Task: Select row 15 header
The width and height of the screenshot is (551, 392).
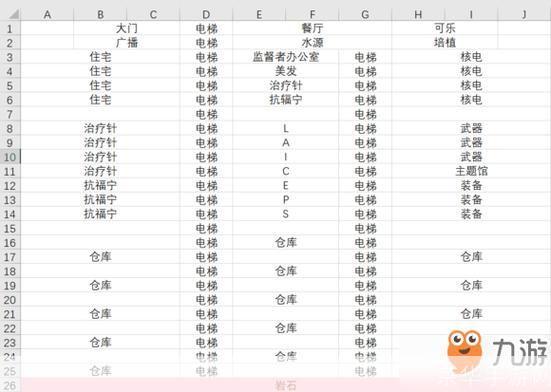Action: point(10,229)
